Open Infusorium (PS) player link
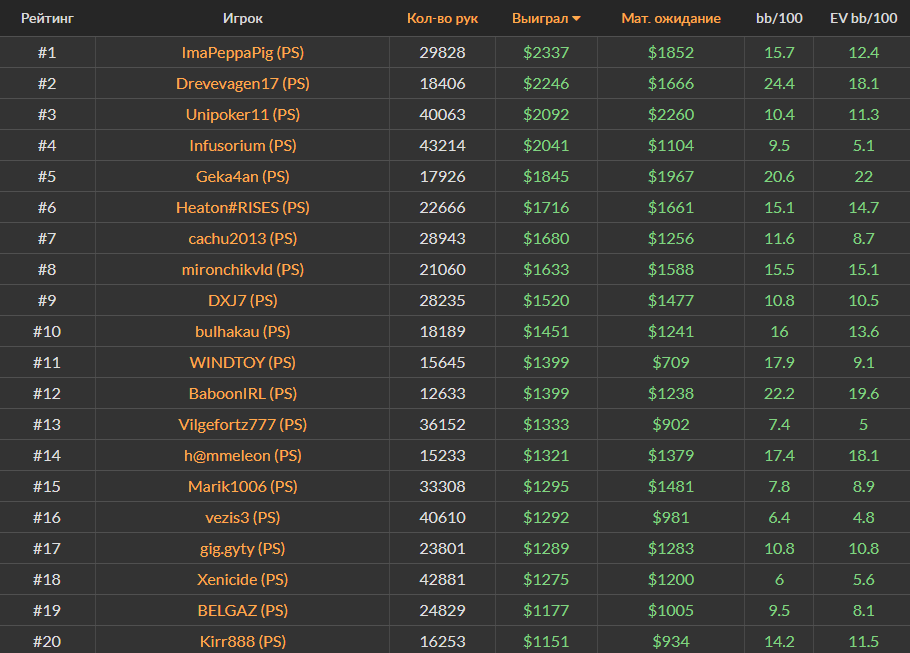Image resolution: width=910 pixels, height=653 pixels. [243, 145]
